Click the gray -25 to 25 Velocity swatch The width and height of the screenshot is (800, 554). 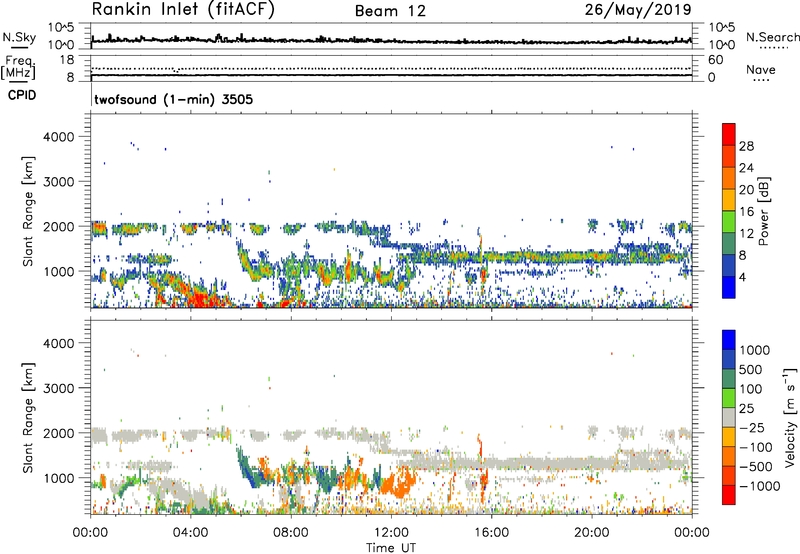click(729, 417)
